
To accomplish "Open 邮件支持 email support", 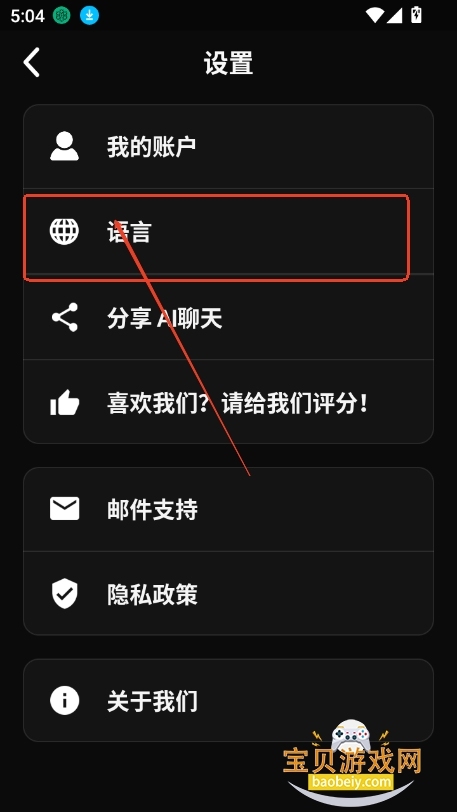I will 228,510.
